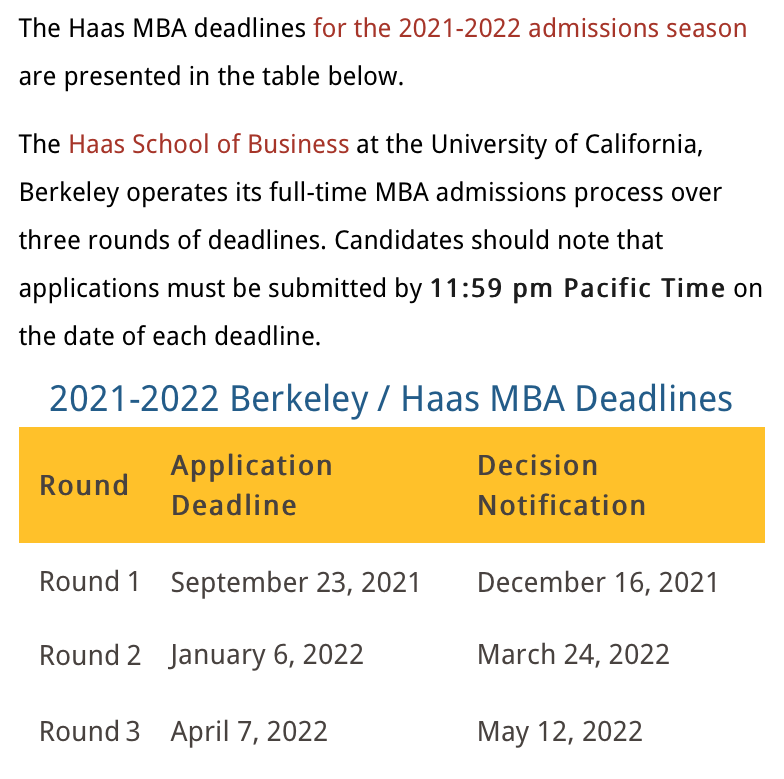The width and height of the screenshot is (784, 779).
Task: Select the Round 3 row label
Action: pyautogui.click(x=90, y=732)
